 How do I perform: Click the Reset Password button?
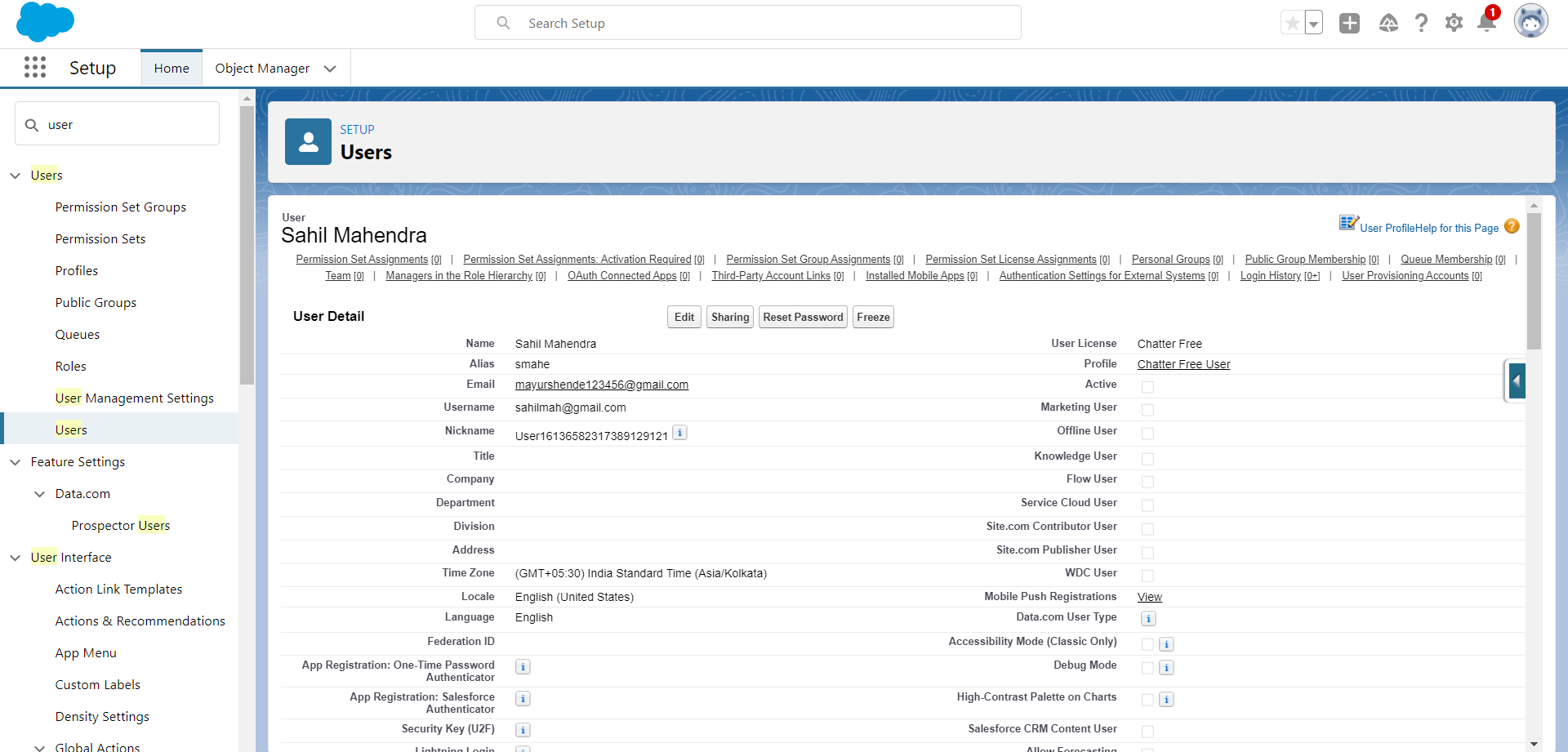[x=803, y=318]
